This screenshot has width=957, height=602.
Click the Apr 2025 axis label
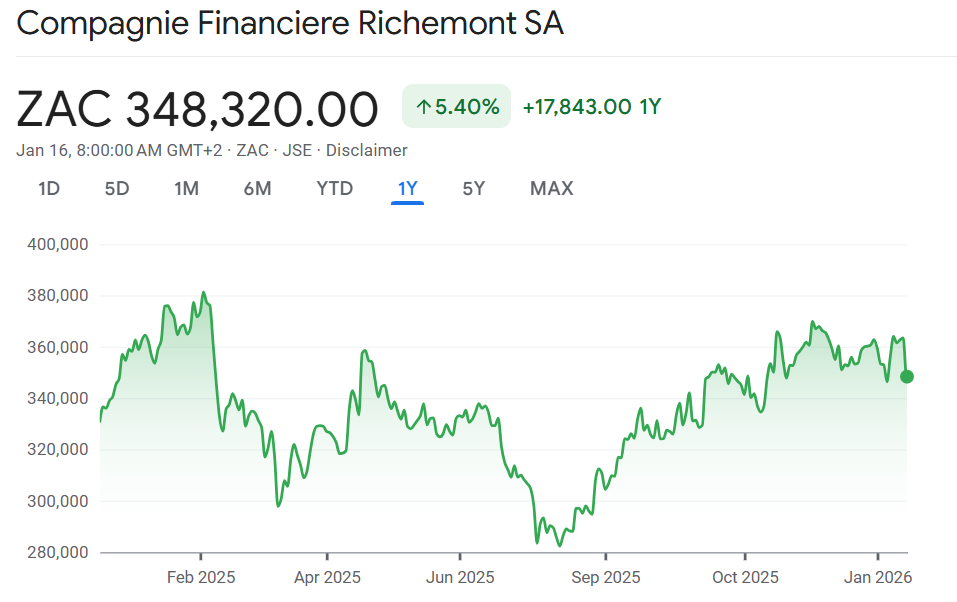tap(327, 577)
